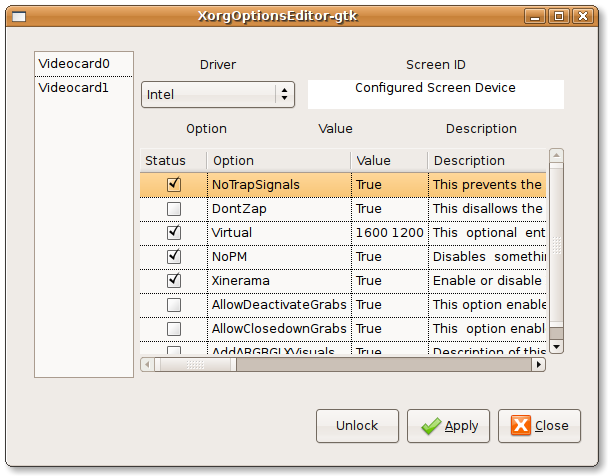Click the Value column header

coord(389,160)
